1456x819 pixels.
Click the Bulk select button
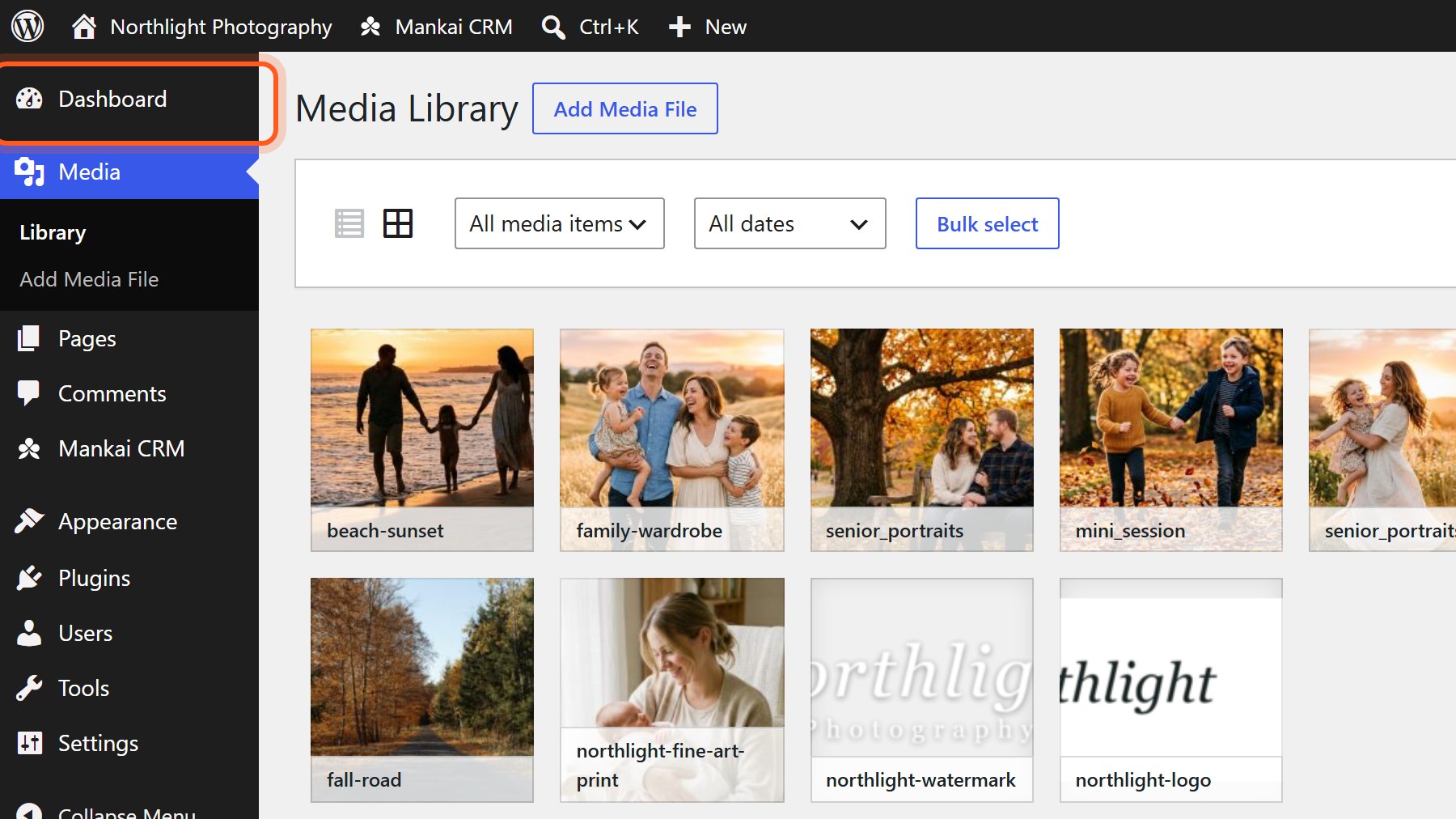click(x=988, y=223)
